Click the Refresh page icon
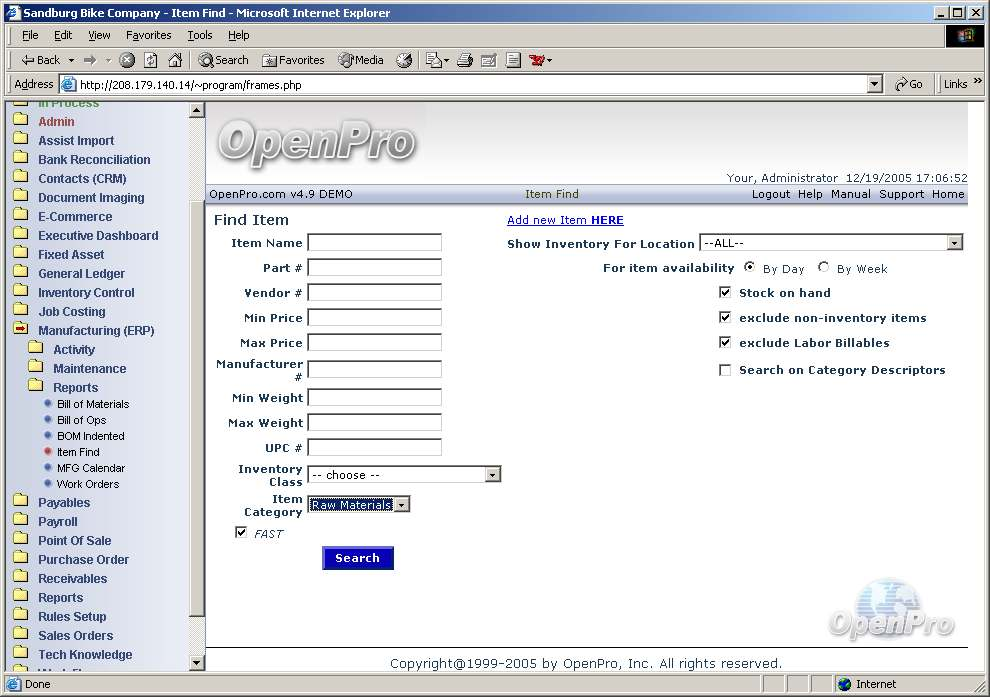Image resolution: width=990 pixels, height=697 pixels. (x=151, y=60)
